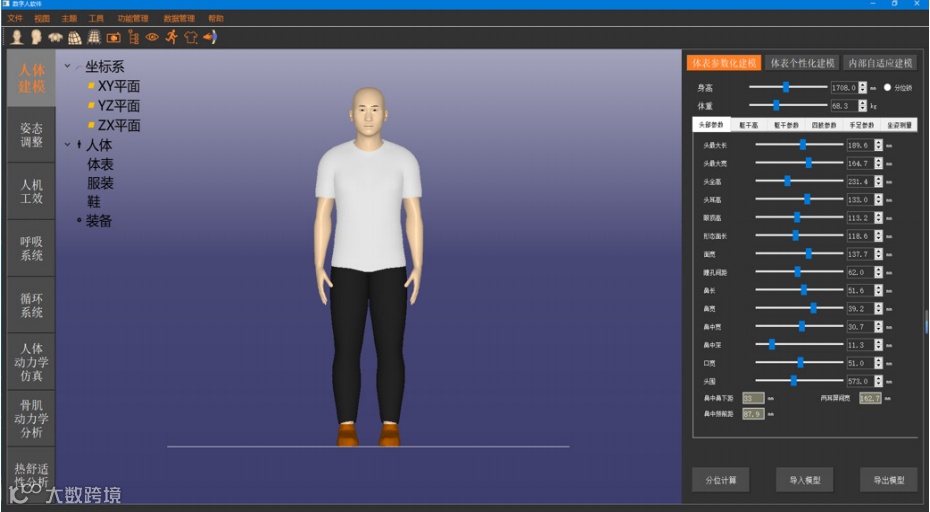The height and width of the screenshot is (512, 930).
Task: Open the 呼吸系统 sidebar tab
Action: 31,249
